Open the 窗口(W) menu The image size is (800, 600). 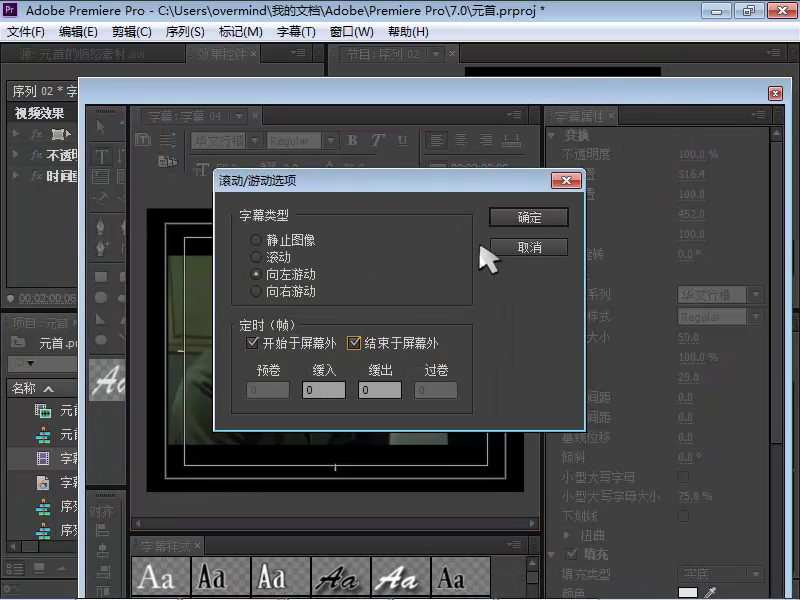(352, 32)
